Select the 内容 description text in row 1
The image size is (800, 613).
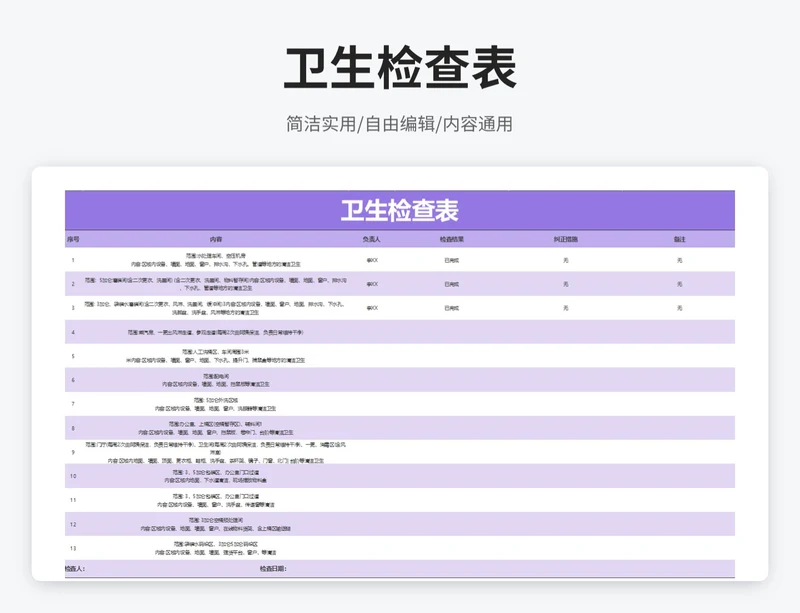click(216, 260)
